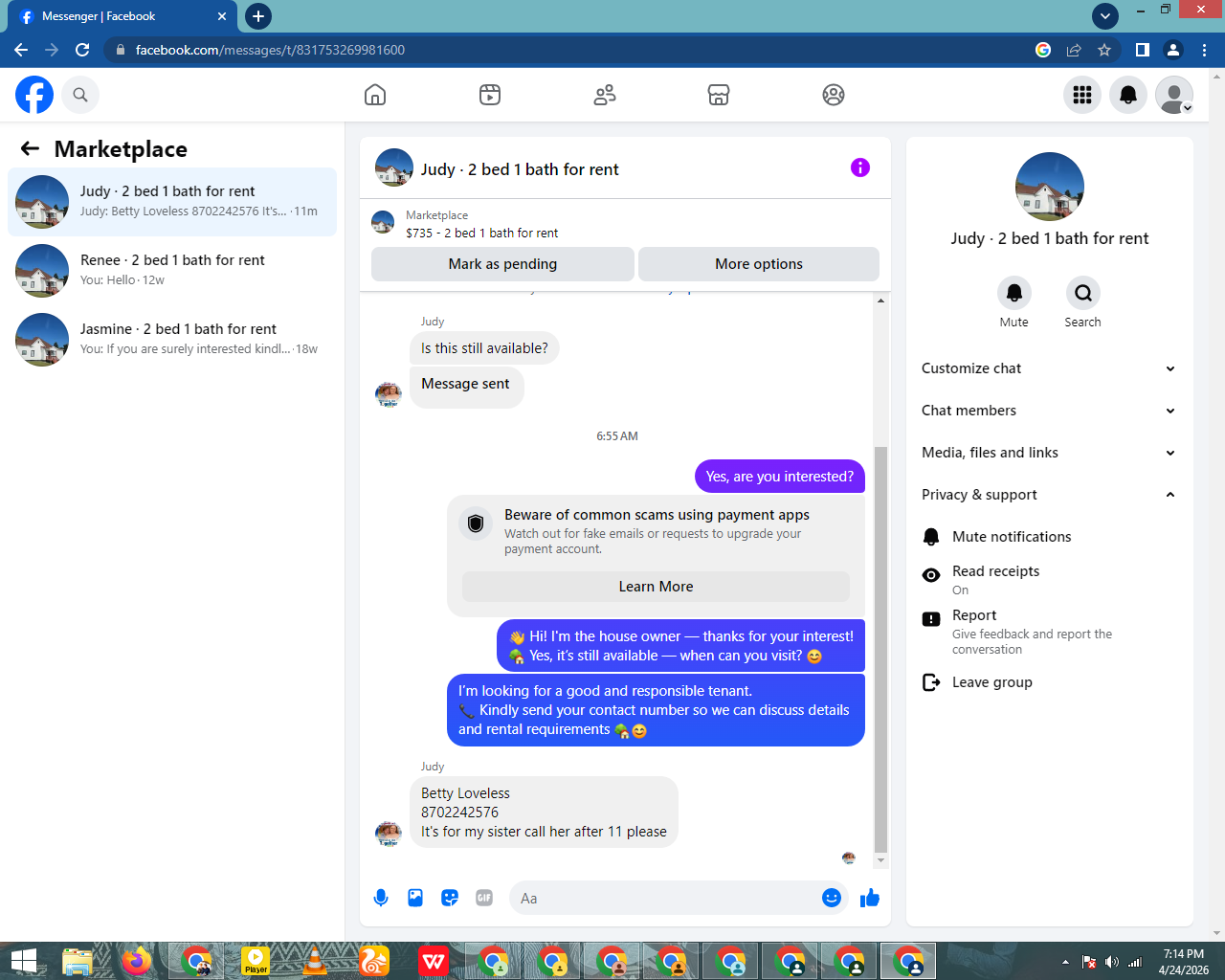Open Jasmine's 2 bed 1 bath conversation
This screenshot has width=1225, height=980.
click(x=172, y=340)
